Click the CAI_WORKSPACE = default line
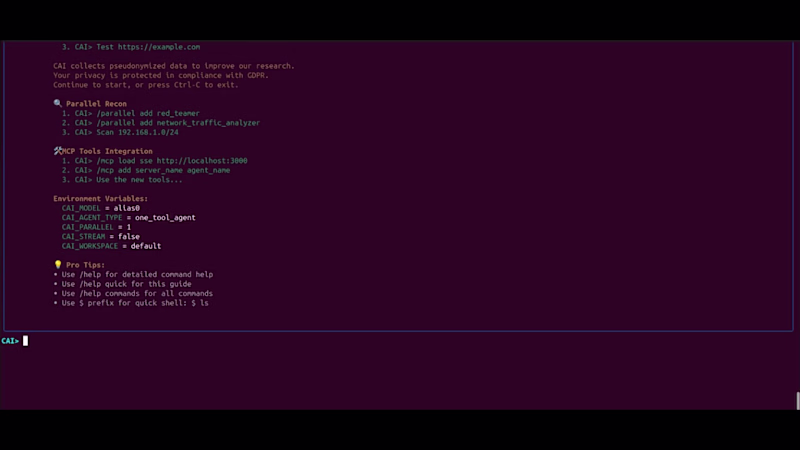 111,246
